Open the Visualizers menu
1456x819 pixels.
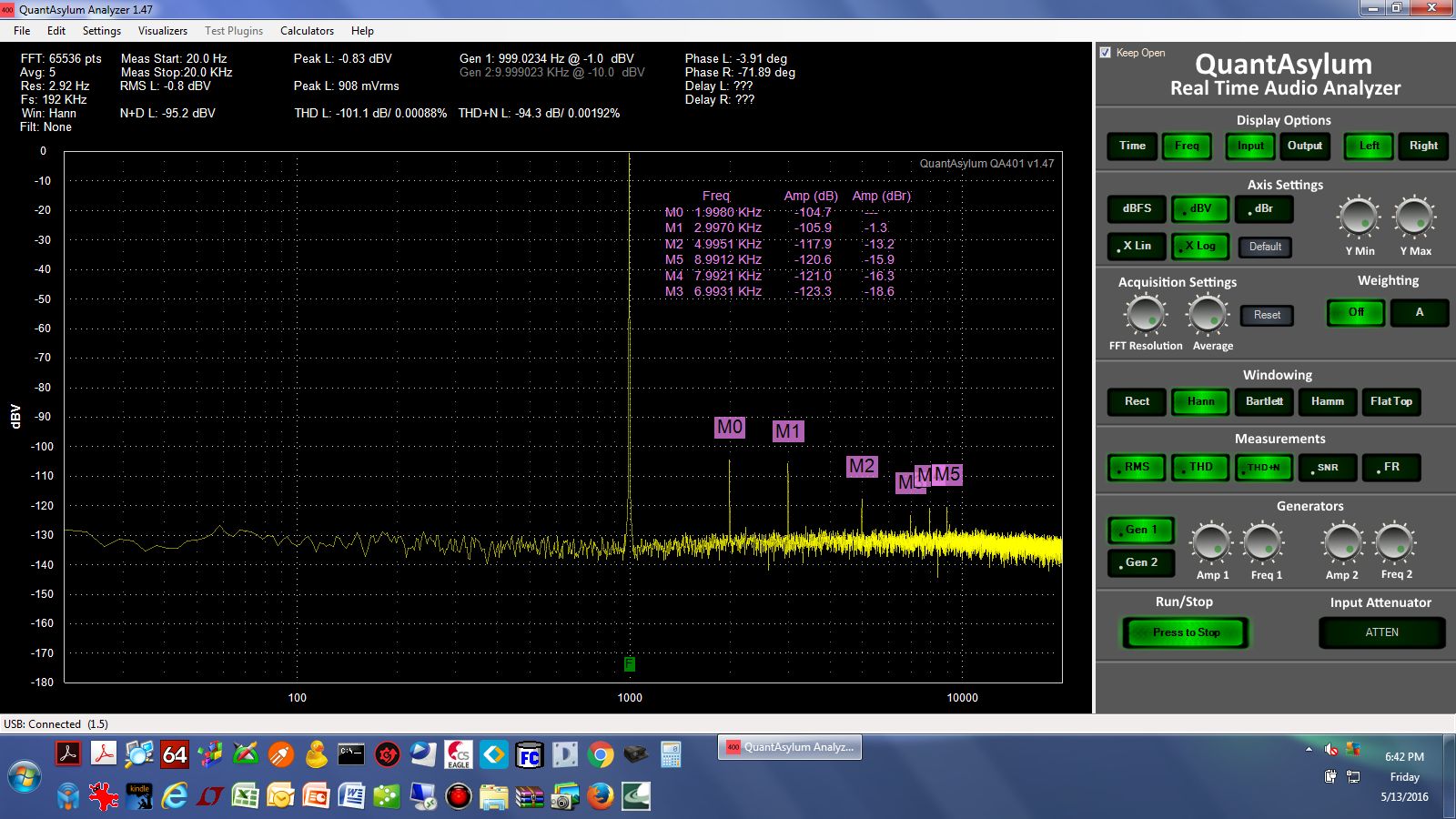[163, 30]
